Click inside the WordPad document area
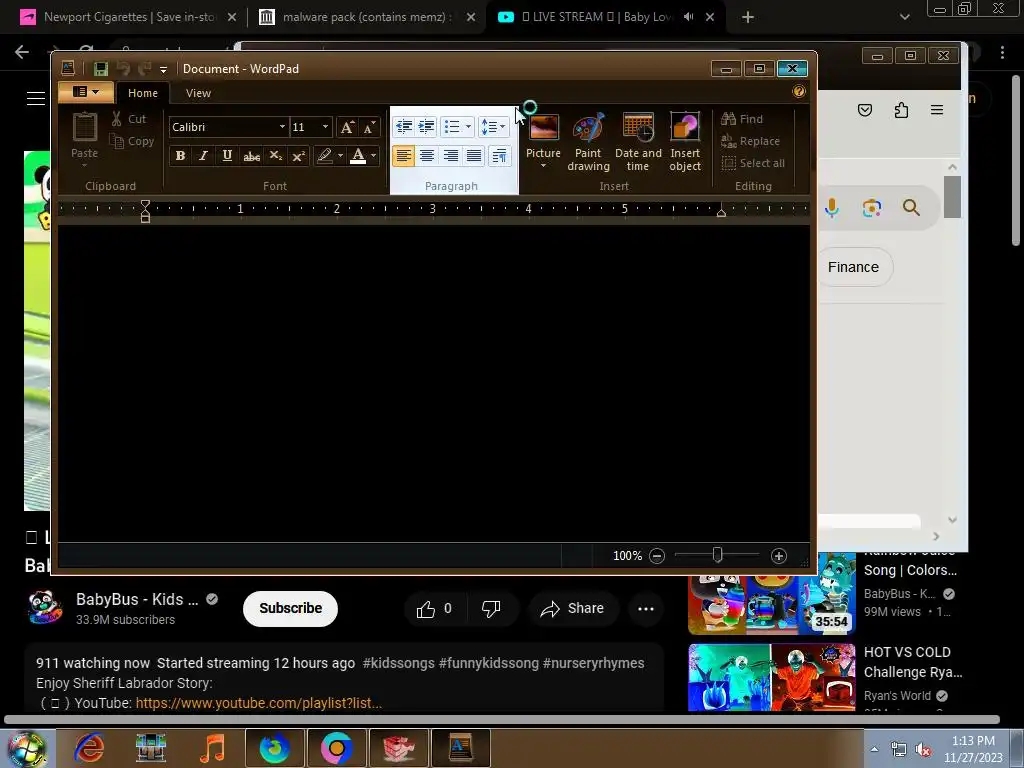1024x768 pixels. [434, 383]
